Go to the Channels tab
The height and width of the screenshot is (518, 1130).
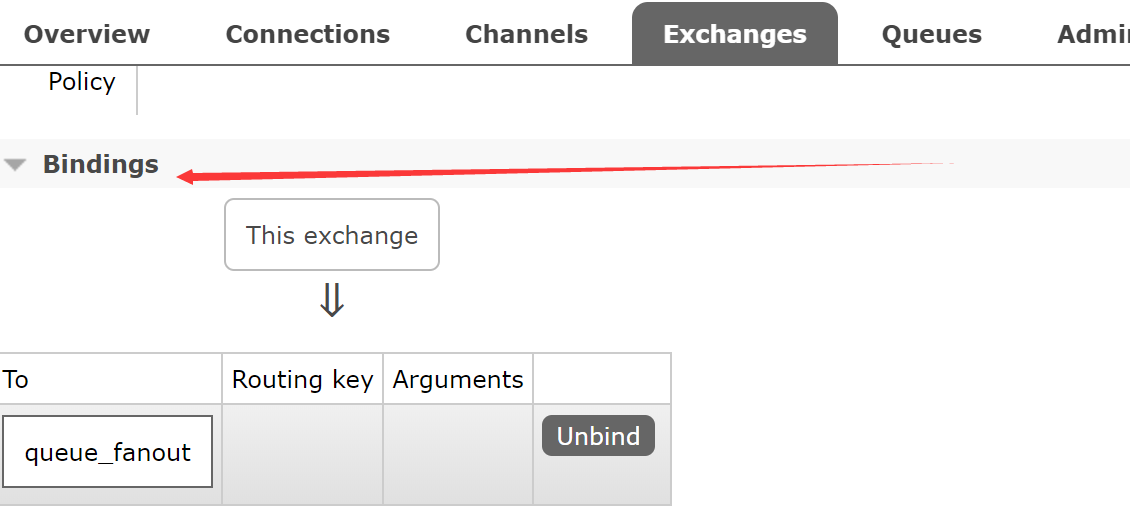(x=527, y=34)
